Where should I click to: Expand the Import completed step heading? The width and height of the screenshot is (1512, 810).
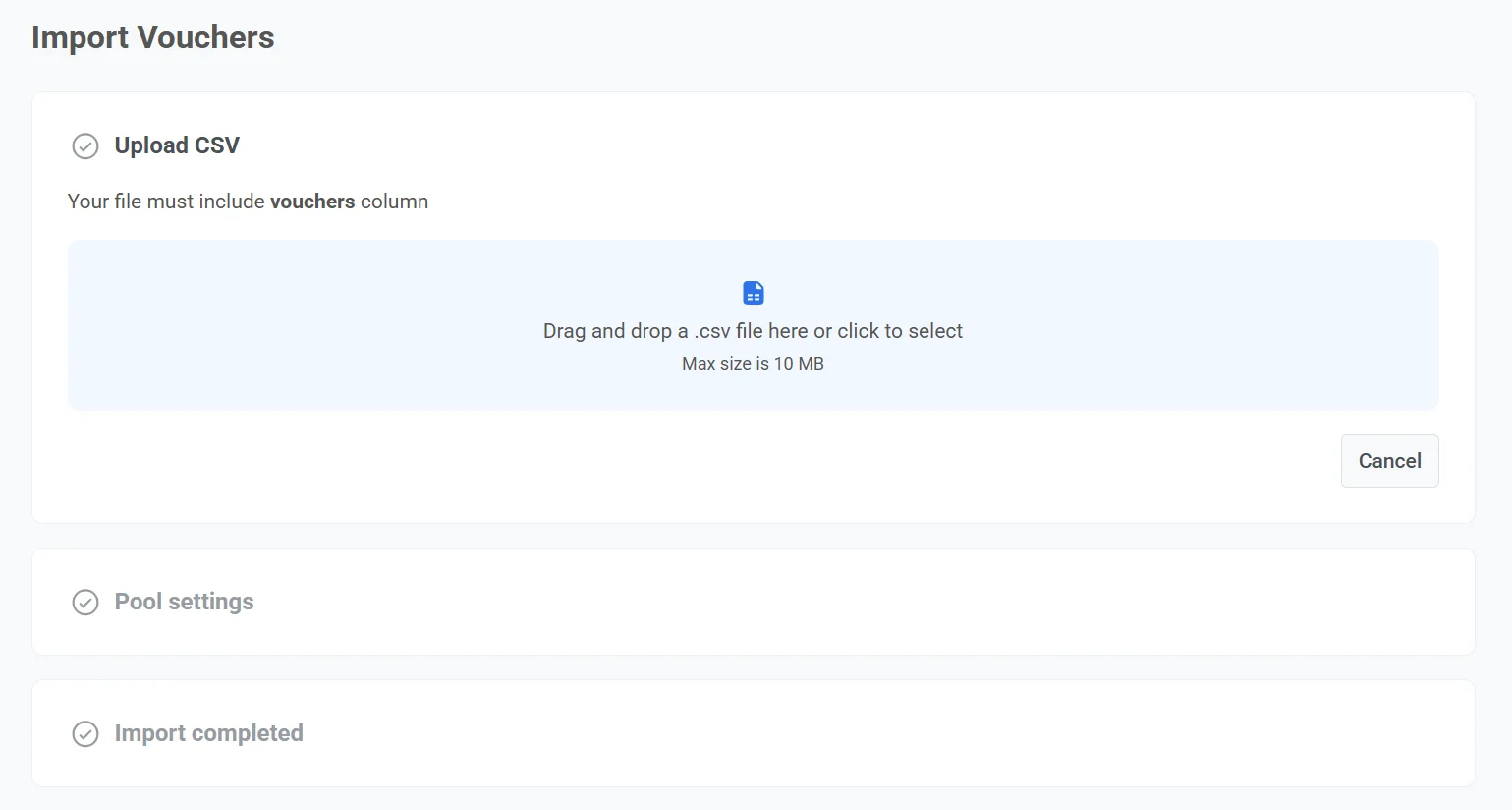208,733
